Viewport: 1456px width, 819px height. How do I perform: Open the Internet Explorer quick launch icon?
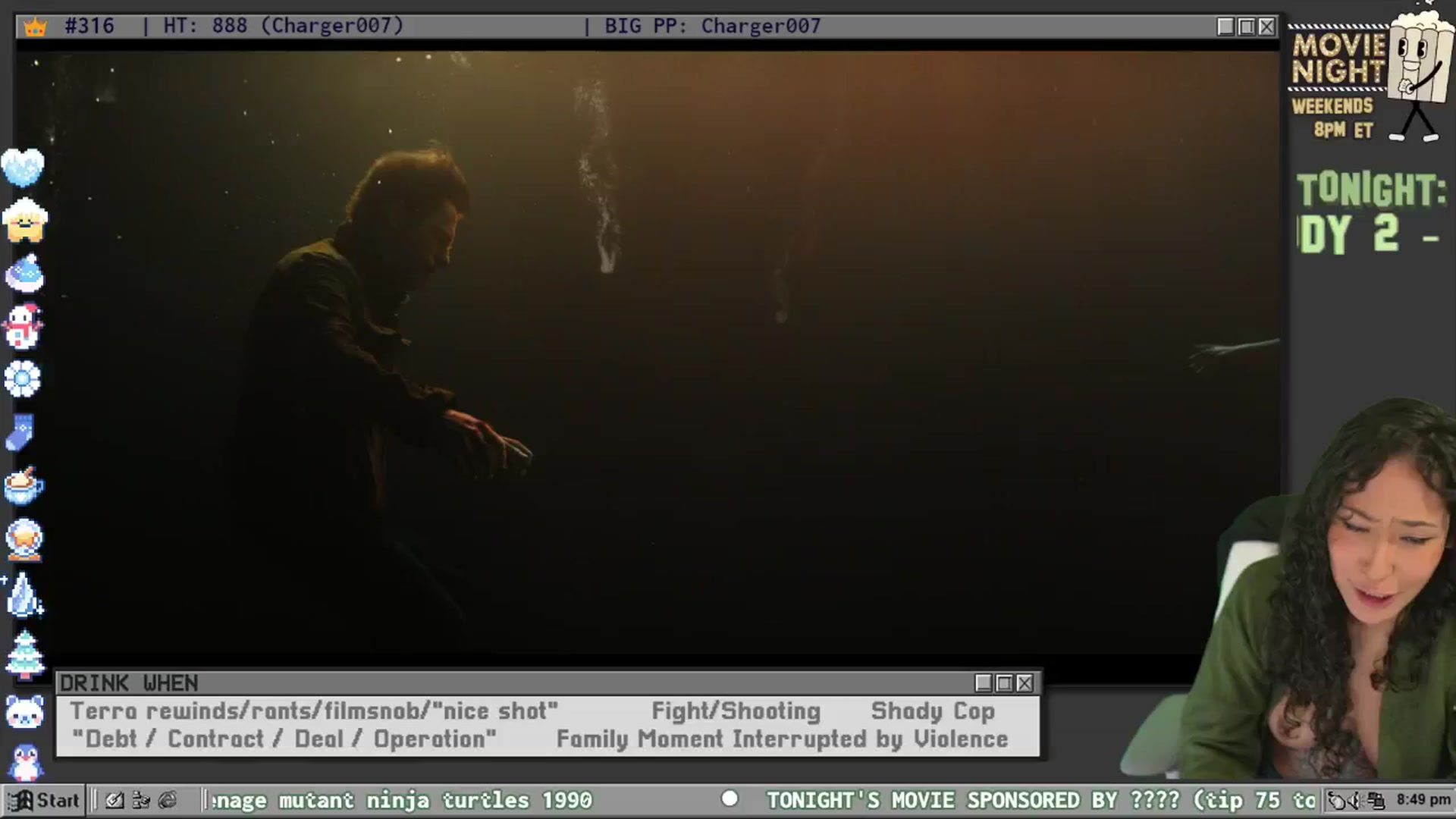tap(168, 800)
